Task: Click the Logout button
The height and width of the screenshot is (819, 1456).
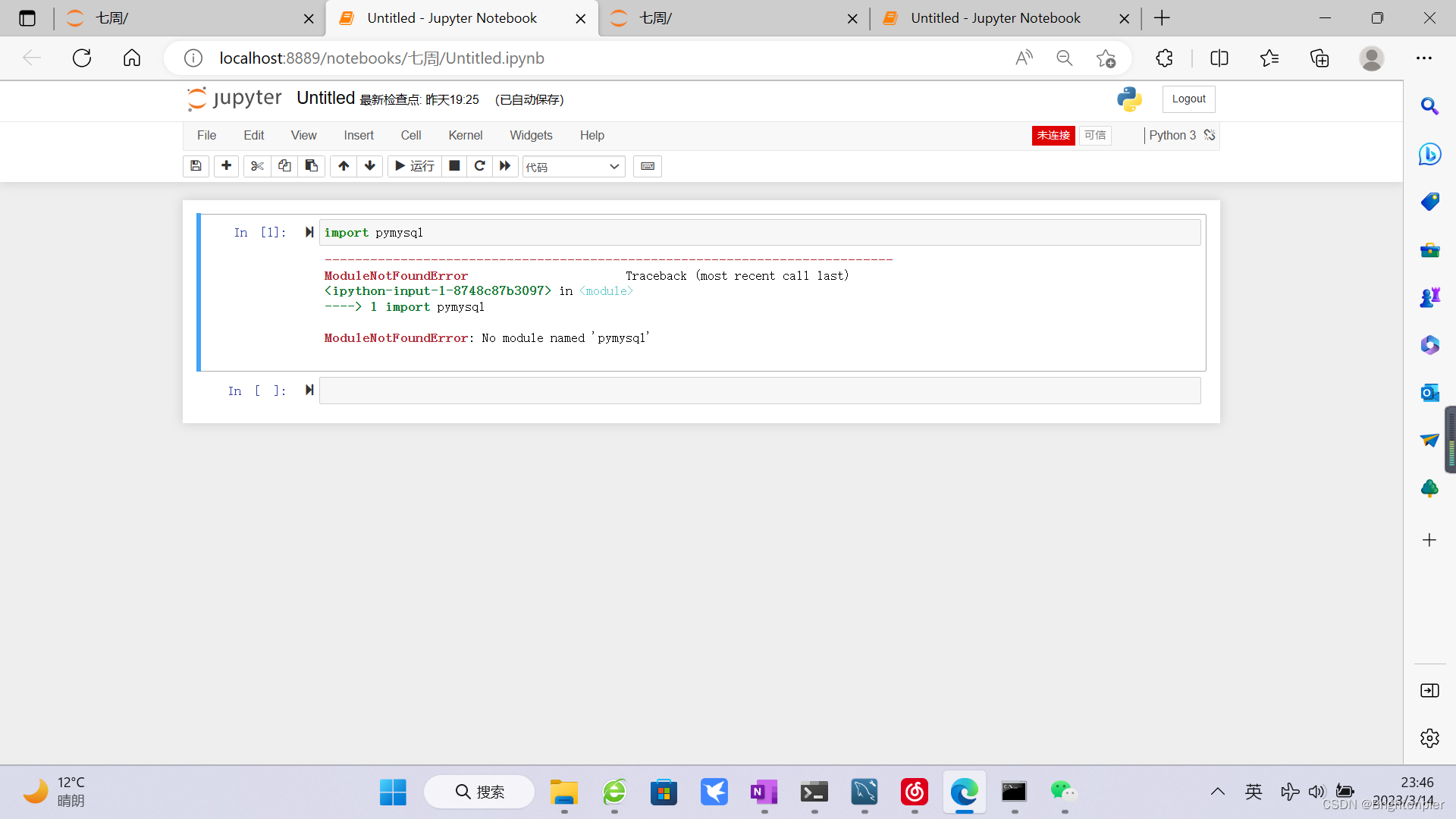Action: tap(1188, 99)
